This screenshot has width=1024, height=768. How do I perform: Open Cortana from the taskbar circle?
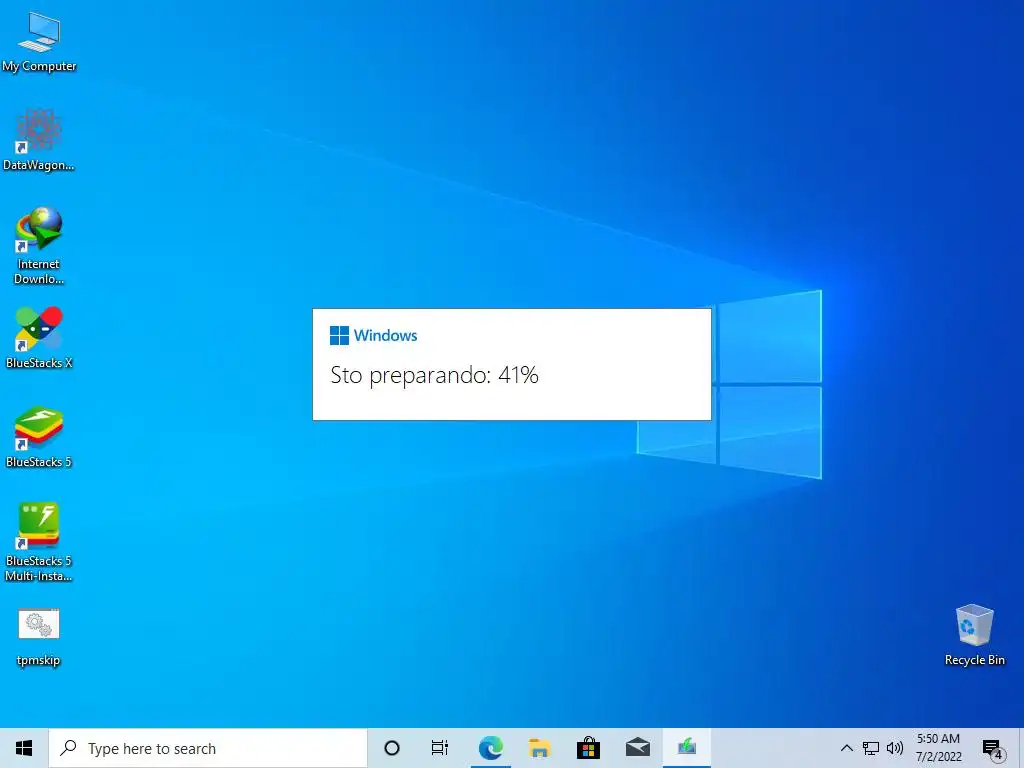[x=392, y=748]
